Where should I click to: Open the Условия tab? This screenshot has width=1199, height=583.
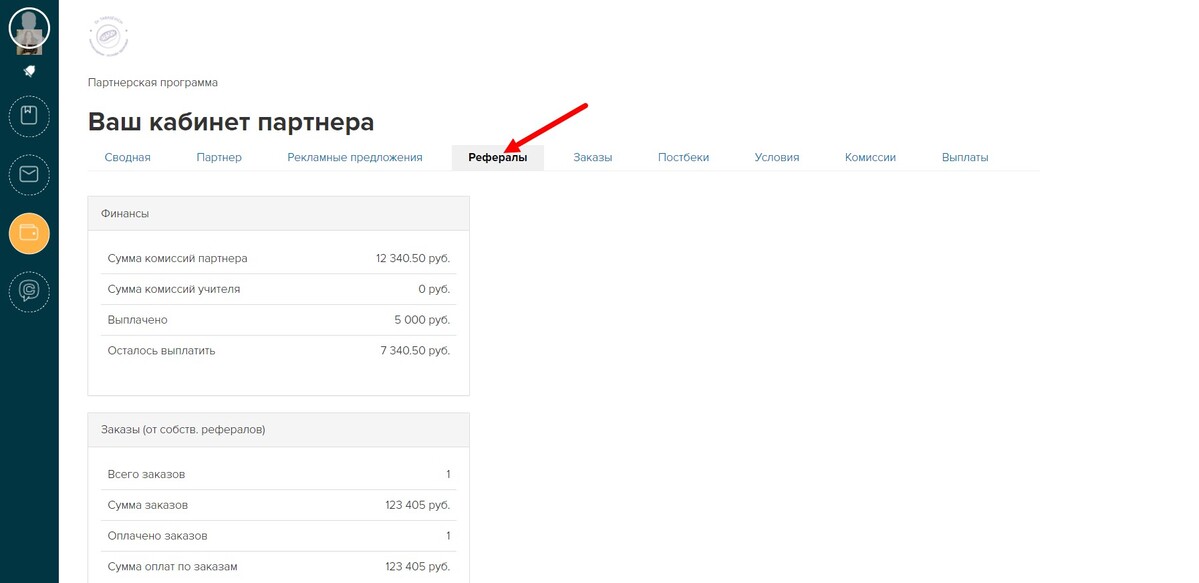point(777,158)
